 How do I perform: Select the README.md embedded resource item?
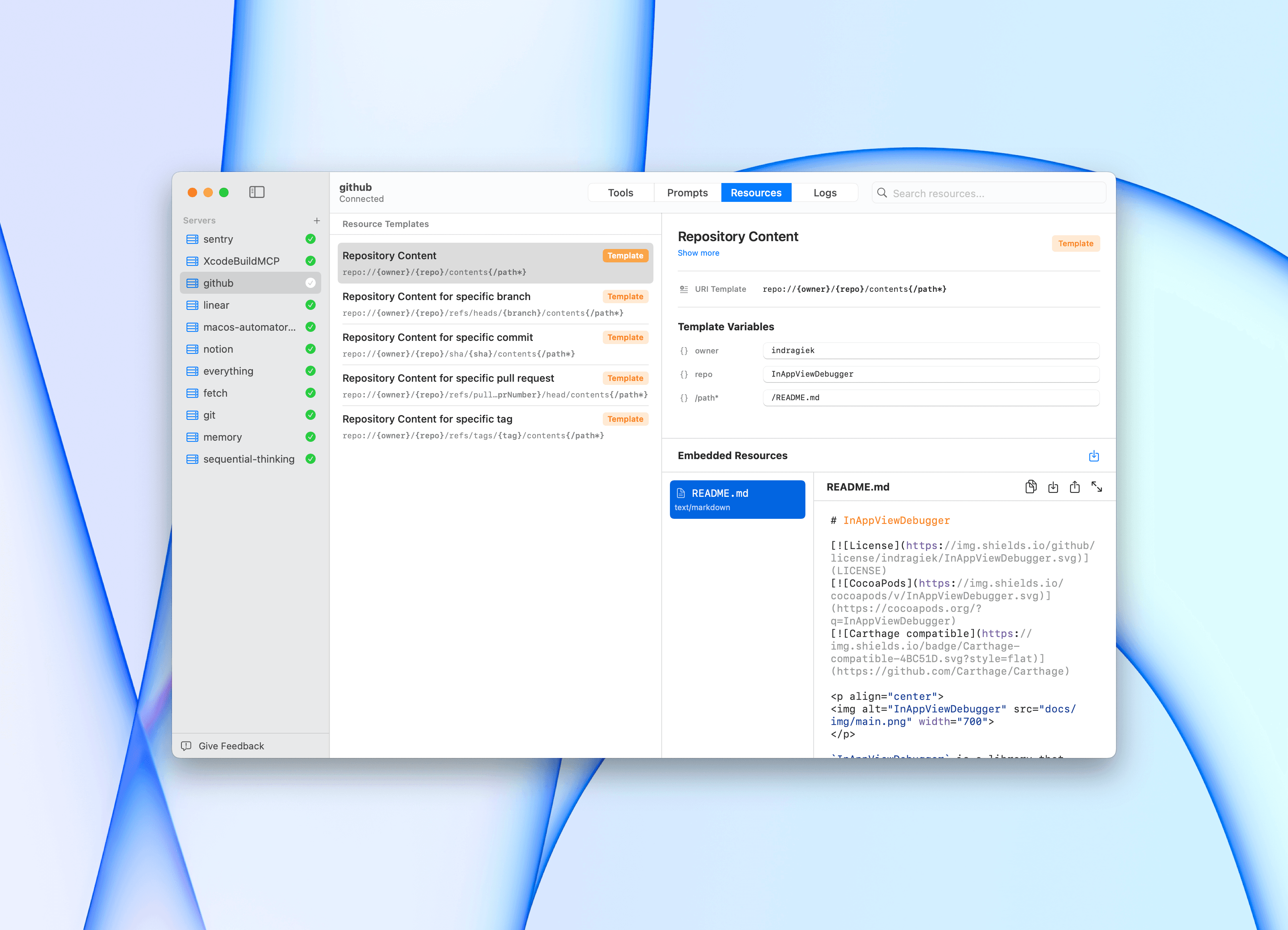(737, 500)
